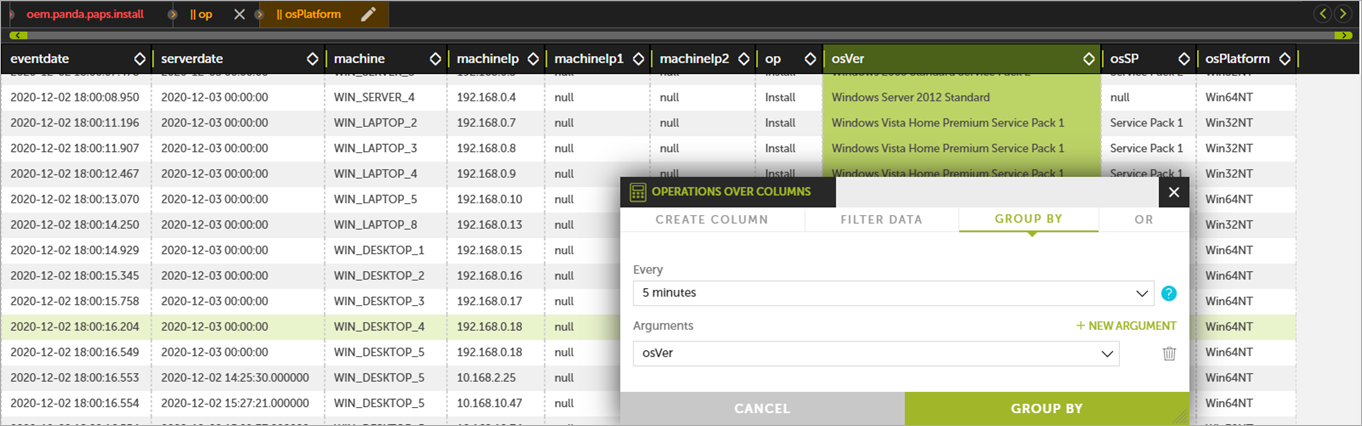Image resolution: width=1362 pixels, height=426 pixels.
Task: Open the osPlatform column diamond menu
Action: pos(1284,59)
